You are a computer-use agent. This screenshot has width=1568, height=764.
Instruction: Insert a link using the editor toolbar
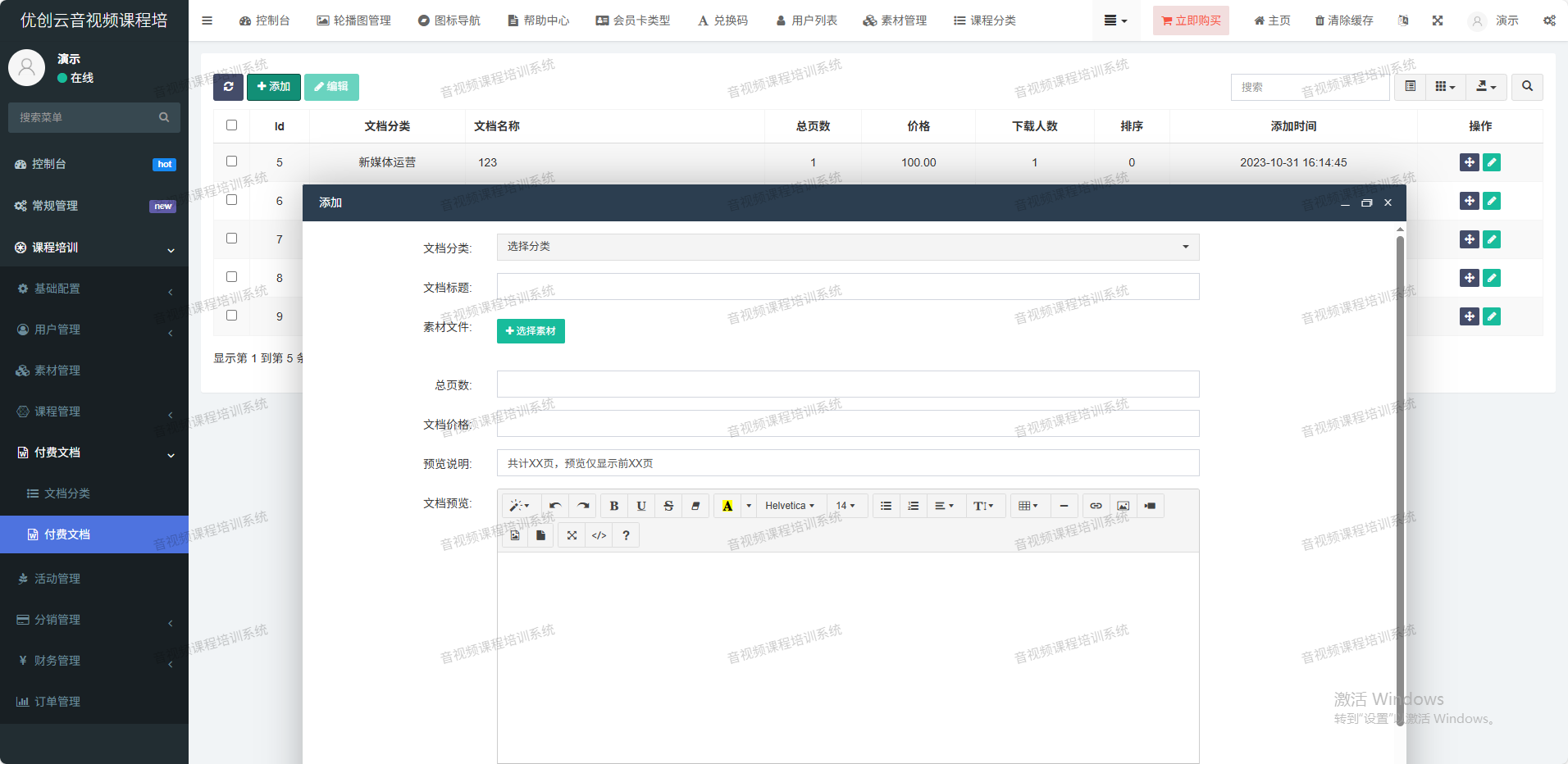tap(1096, 506)
